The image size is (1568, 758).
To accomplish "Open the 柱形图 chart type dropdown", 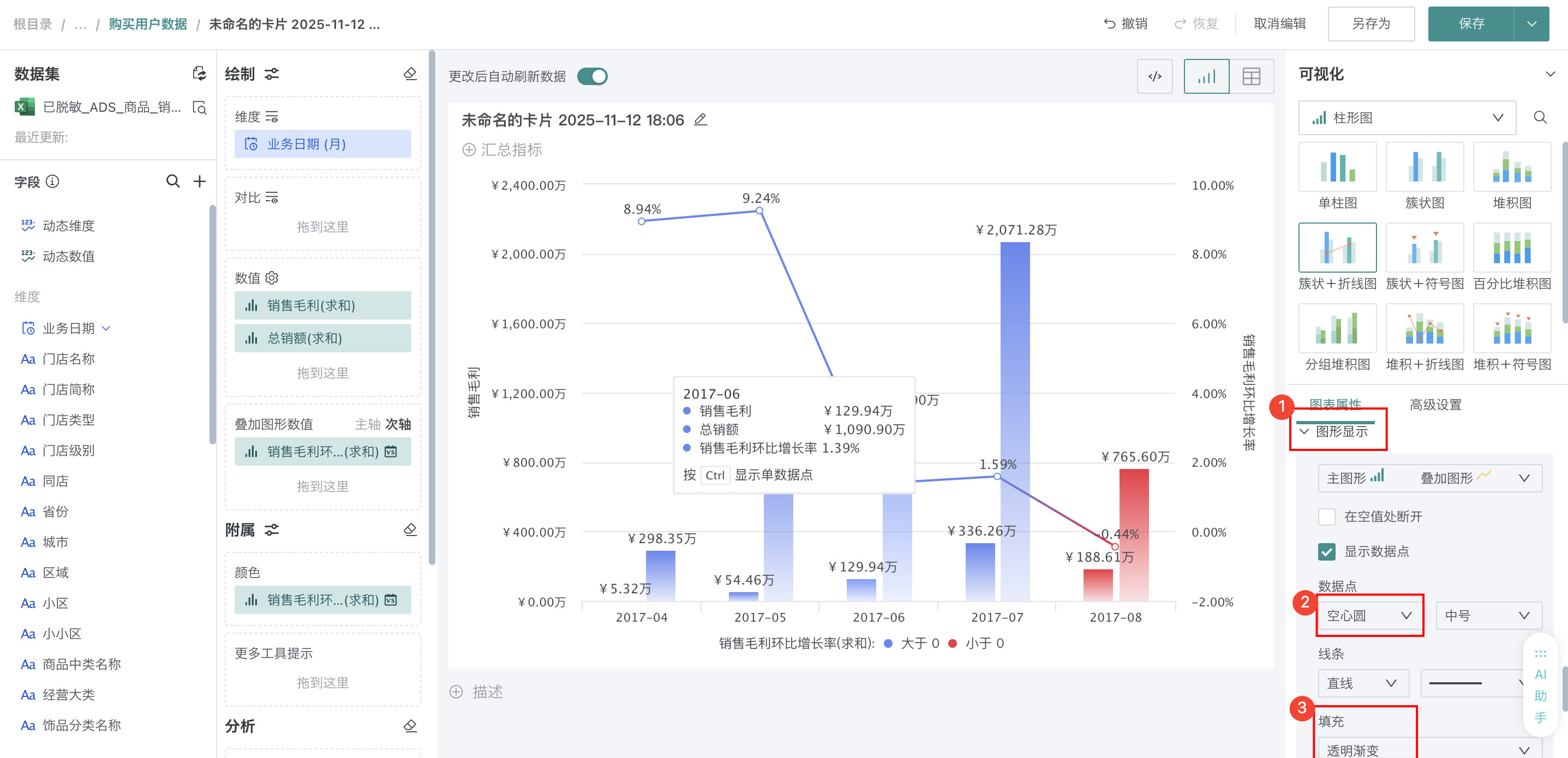I will [x=1407, y=117].
